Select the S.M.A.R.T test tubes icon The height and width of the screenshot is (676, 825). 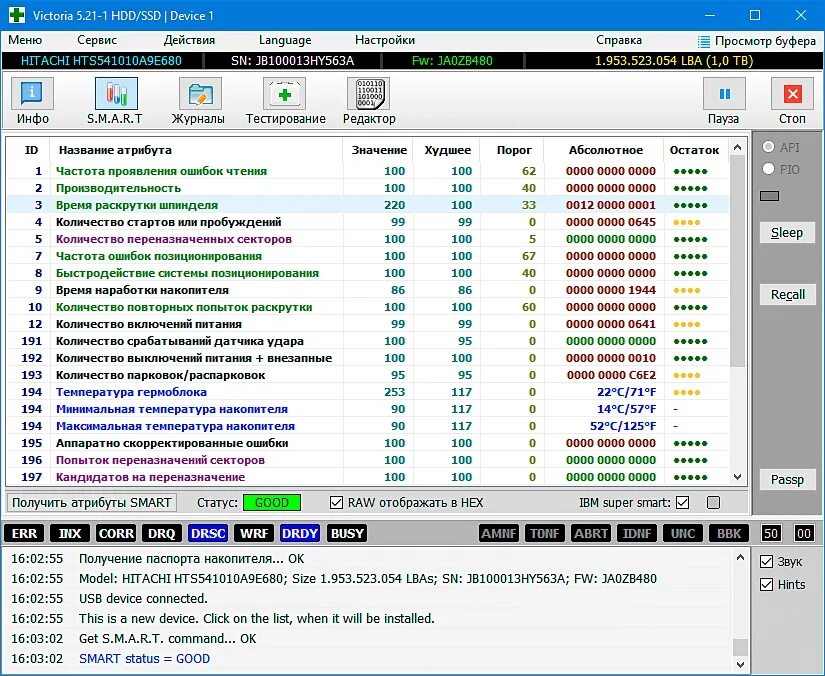click(x=116, y=94)
